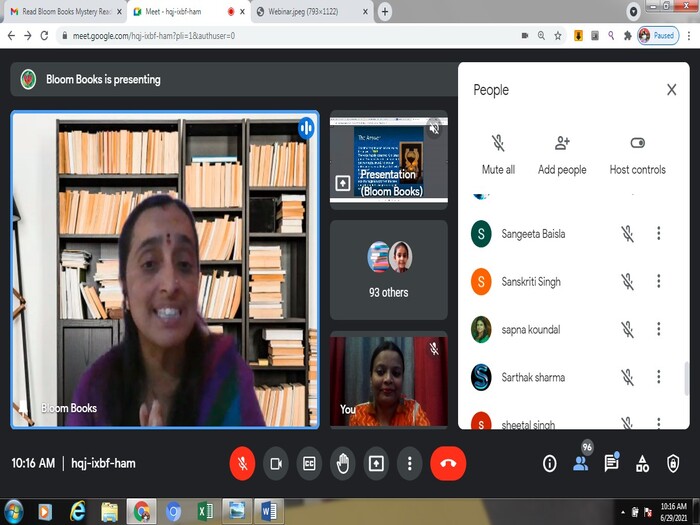This screenshot has width=700, height=525.
Task: Leave the call with red hang-up button
Action: click(448, 463)
